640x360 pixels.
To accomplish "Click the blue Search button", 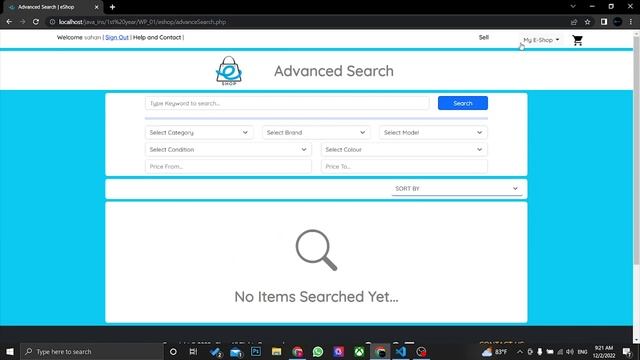I will [x=462, y=103].
